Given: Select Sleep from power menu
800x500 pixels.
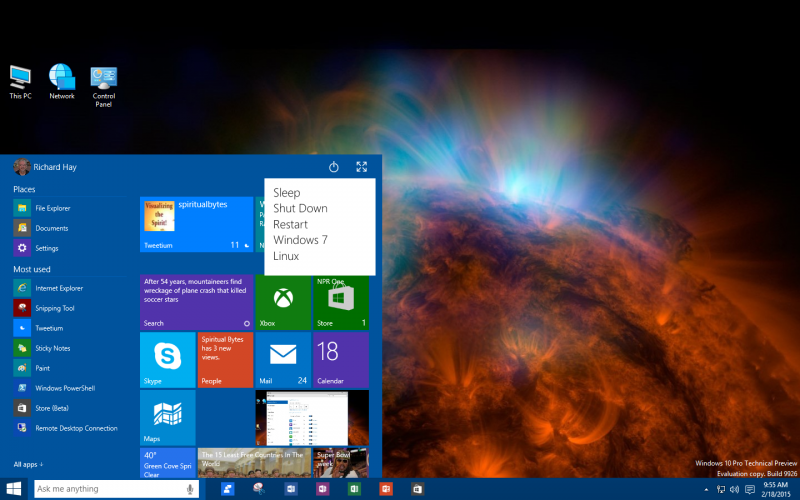Looking at the screenshot, I should (x=287, y=193).
